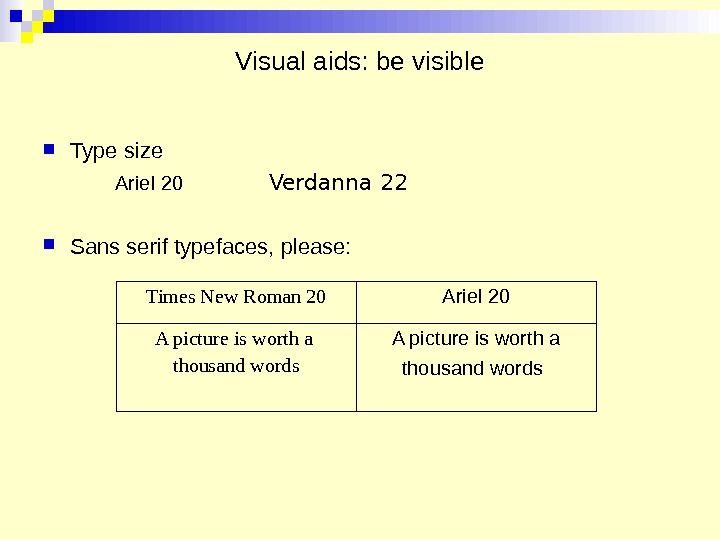Click the bullet beside "Sans serif typefaces, please:"

click(49, 244)
